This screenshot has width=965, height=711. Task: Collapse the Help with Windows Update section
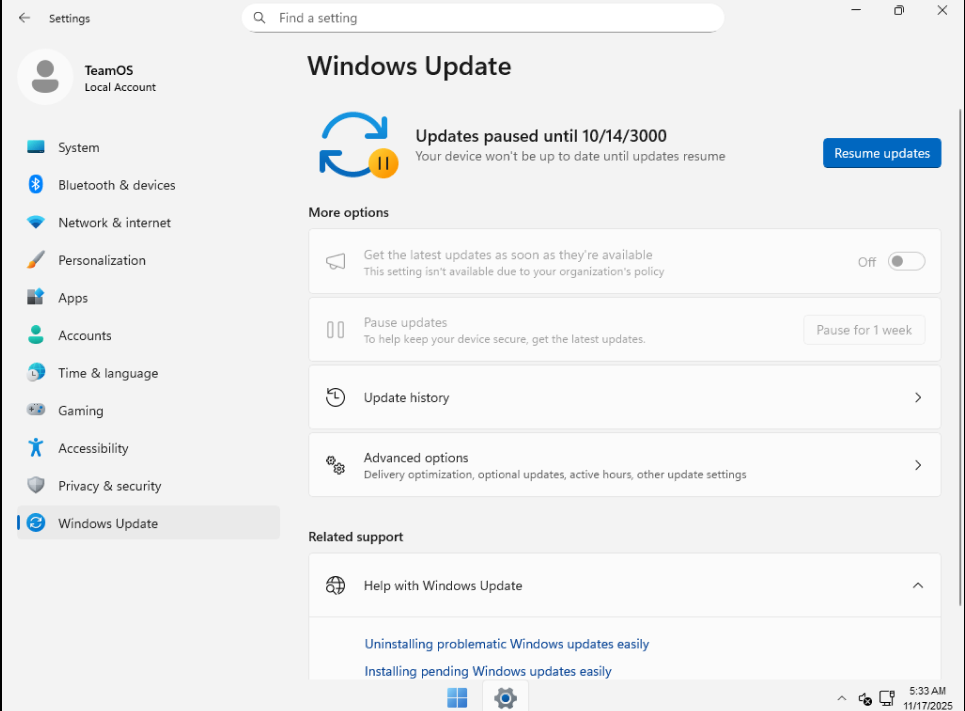(x=918, y=585)
